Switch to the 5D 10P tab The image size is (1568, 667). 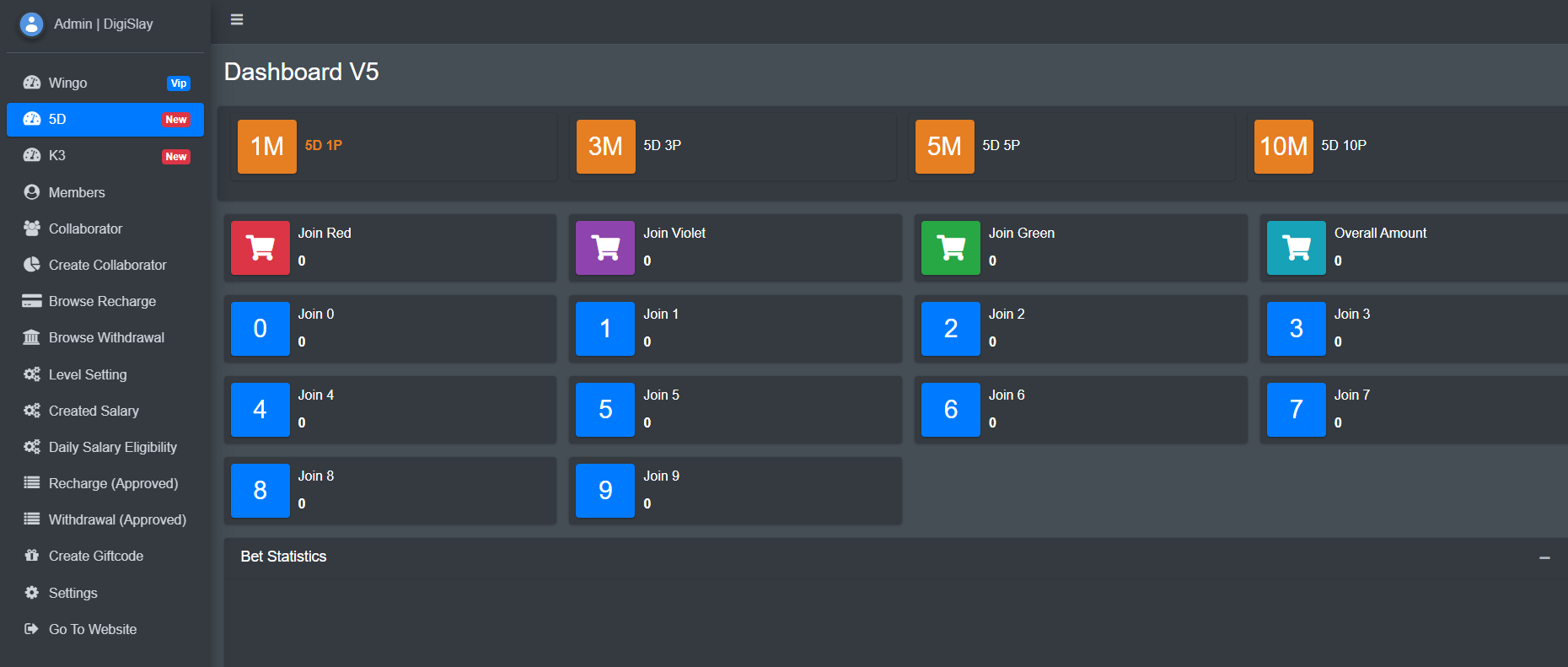(1343, 146)
